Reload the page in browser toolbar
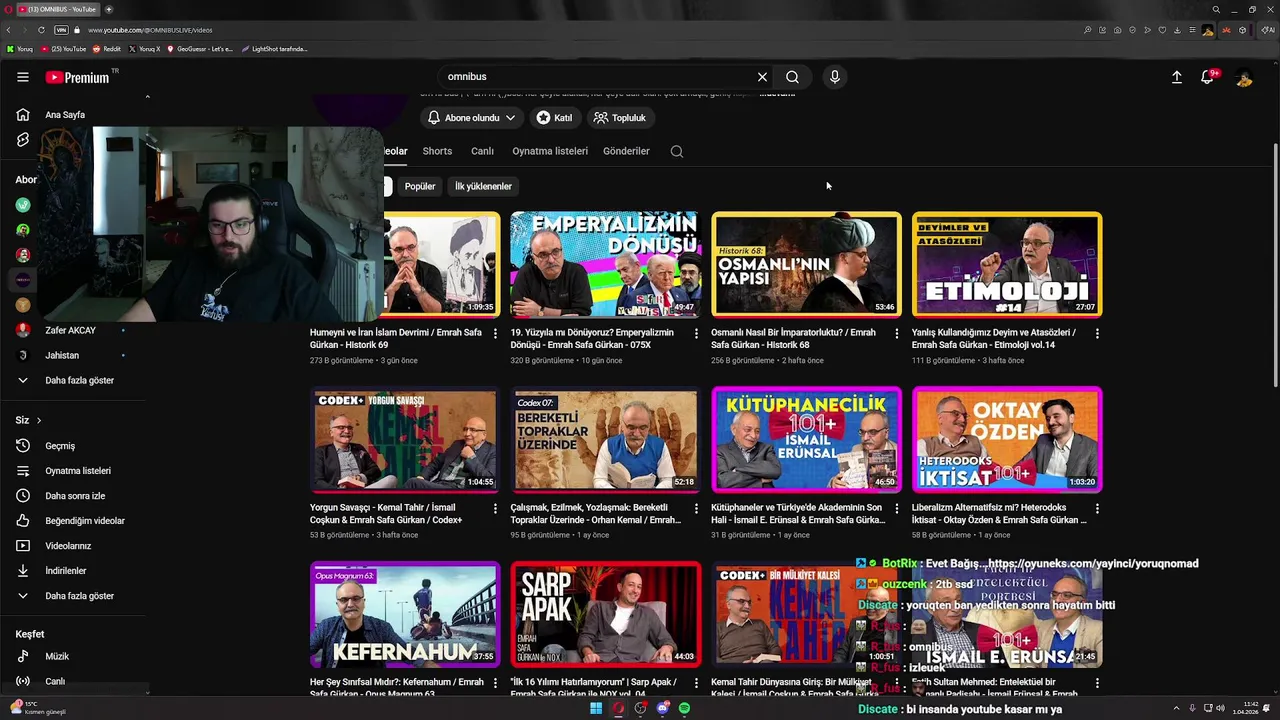Screen dimensions: 1280x720 tap(41, 30)
